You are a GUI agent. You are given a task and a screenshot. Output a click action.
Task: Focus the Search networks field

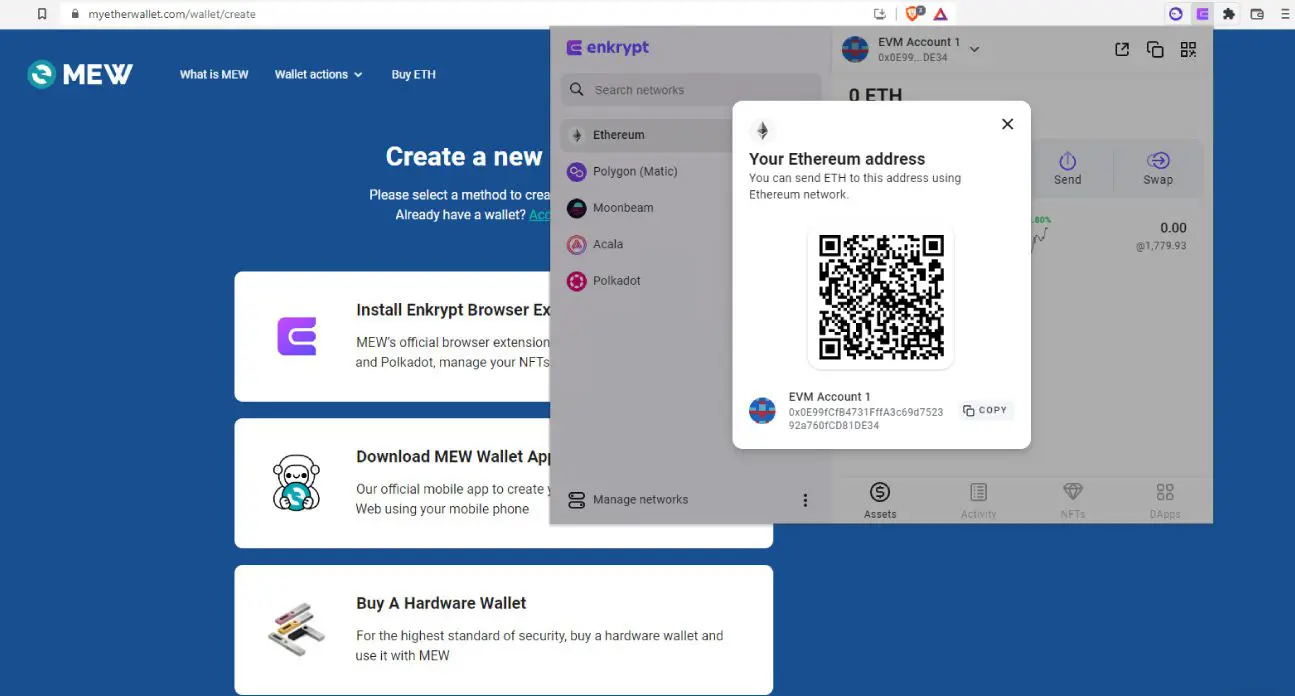pos(690,90)
